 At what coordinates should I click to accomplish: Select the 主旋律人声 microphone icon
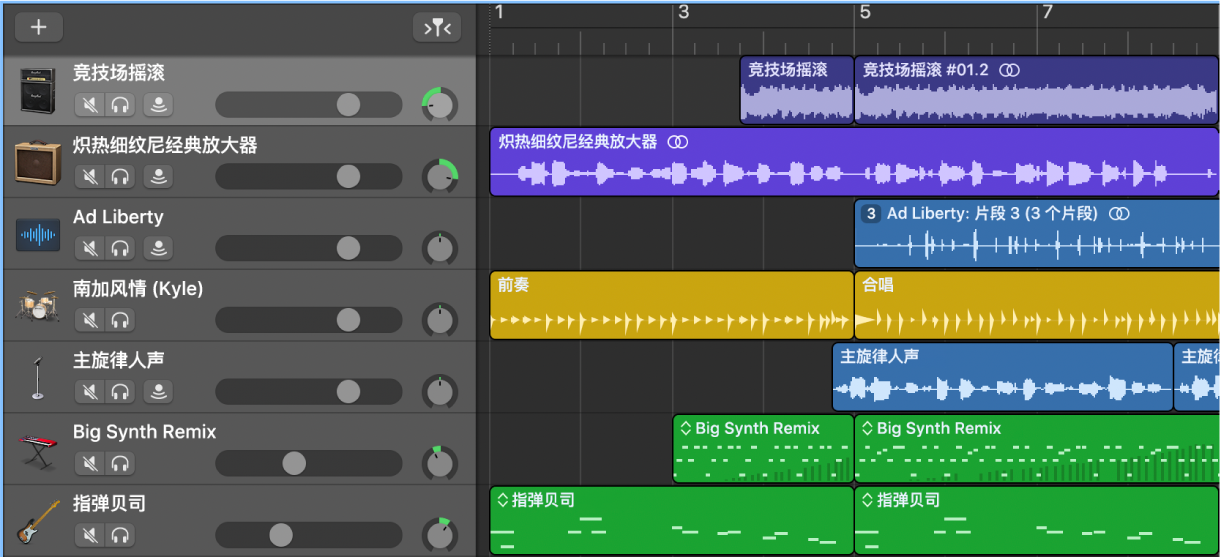38,378
